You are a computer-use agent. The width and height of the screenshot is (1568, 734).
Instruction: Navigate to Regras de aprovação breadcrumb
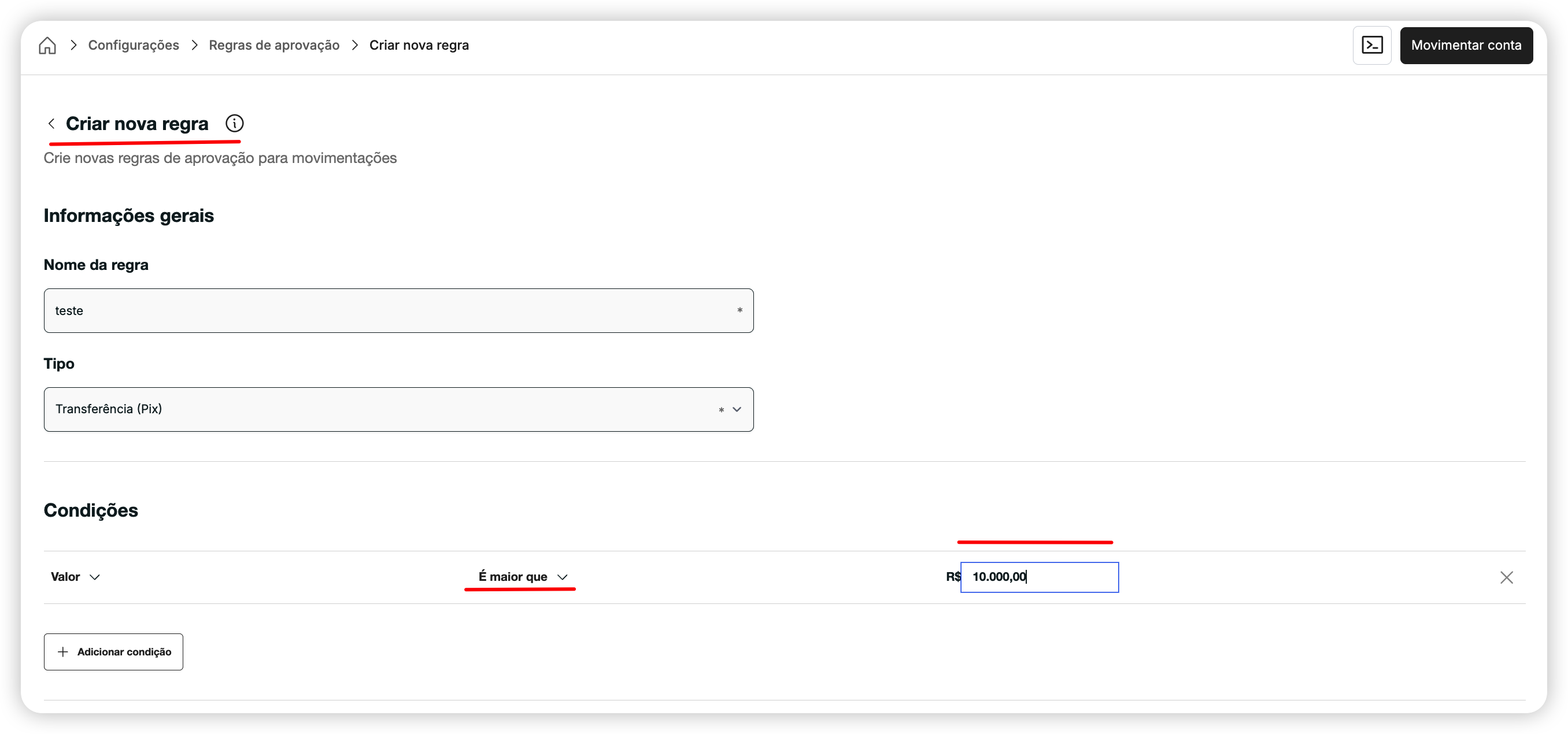pos(274,46)
